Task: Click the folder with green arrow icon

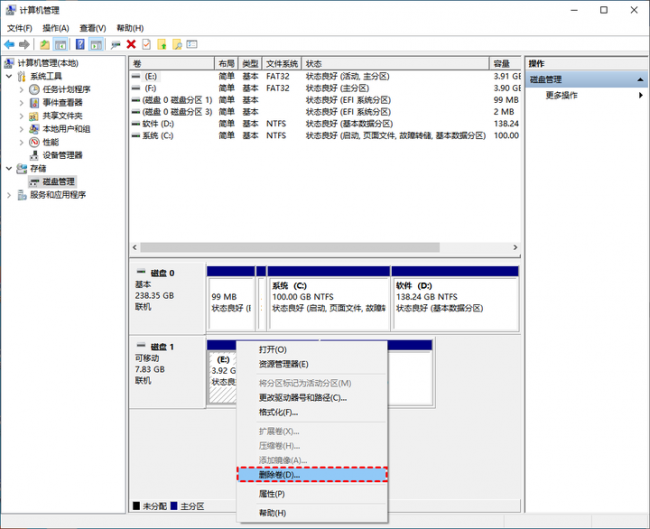Action: 162,44
